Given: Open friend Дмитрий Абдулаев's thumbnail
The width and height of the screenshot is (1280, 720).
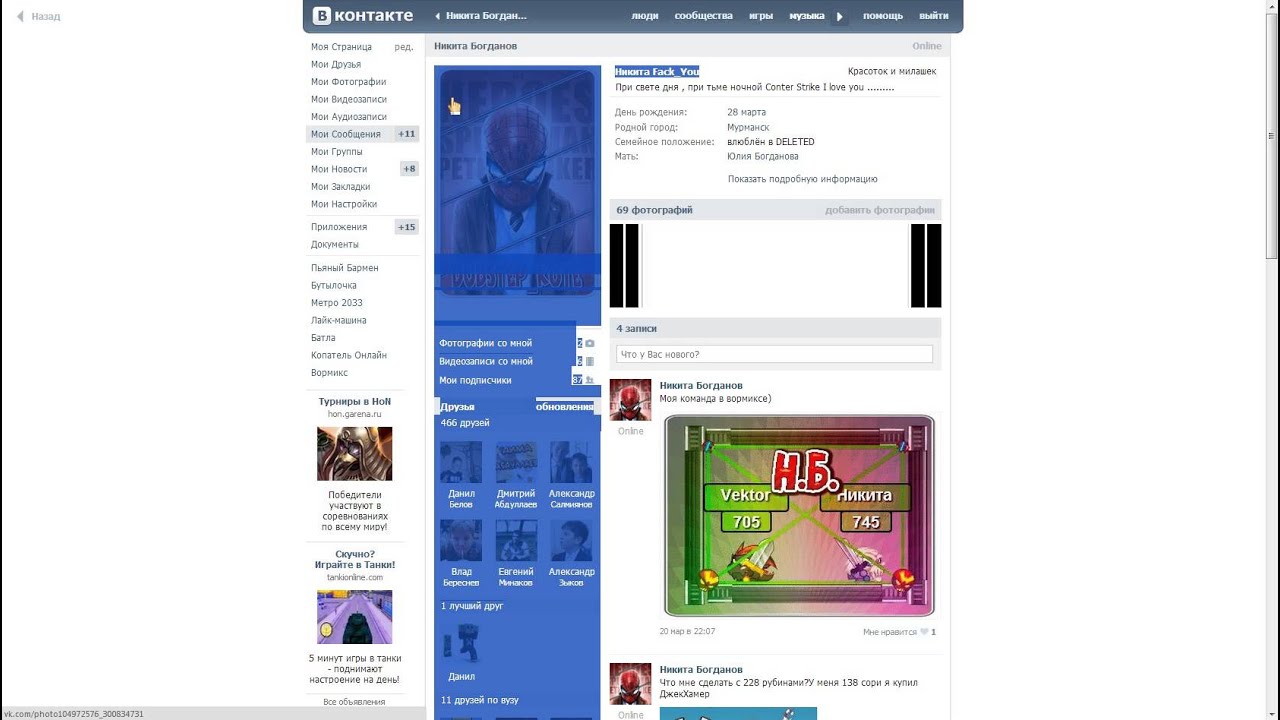Looking at the screenshot, I should pyautogui.click(x=516, y=463).
